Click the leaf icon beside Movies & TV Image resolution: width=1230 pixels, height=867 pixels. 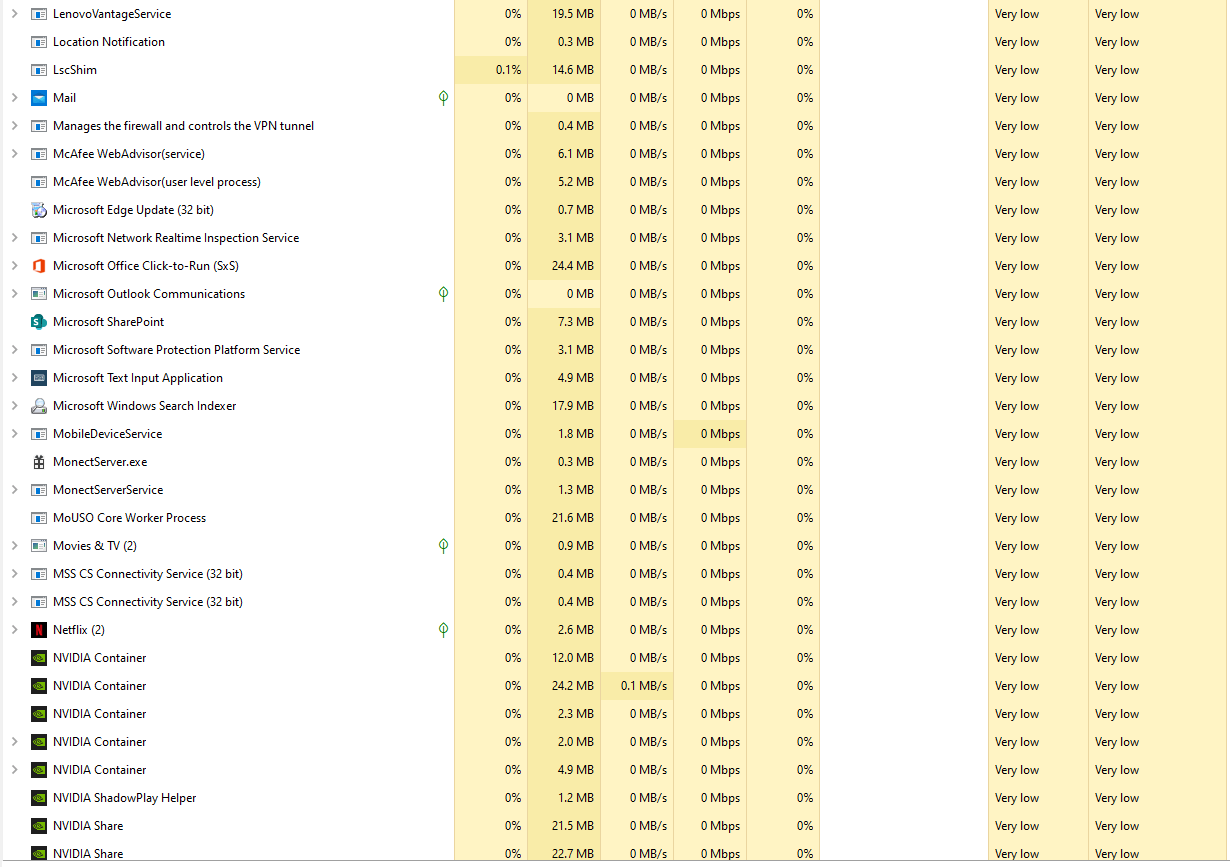tap(443, 546)
